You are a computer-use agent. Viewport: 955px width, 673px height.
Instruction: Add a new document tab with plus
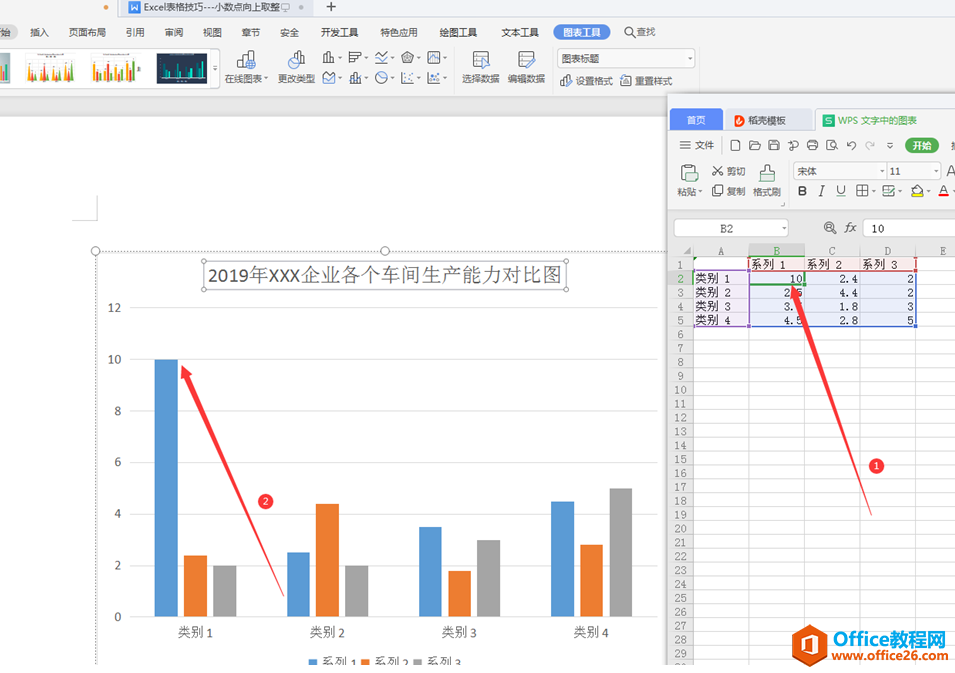click(x=331, y=7)
